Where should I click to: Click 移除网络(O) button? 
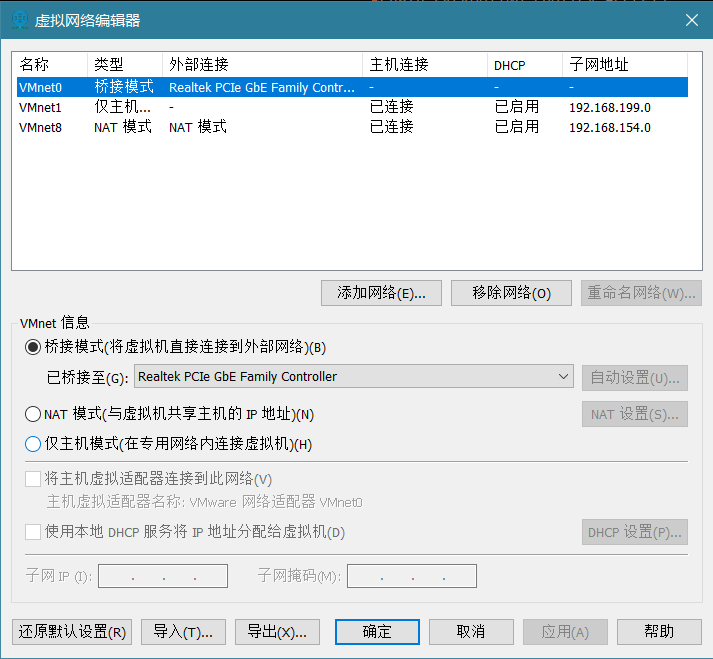511,293
